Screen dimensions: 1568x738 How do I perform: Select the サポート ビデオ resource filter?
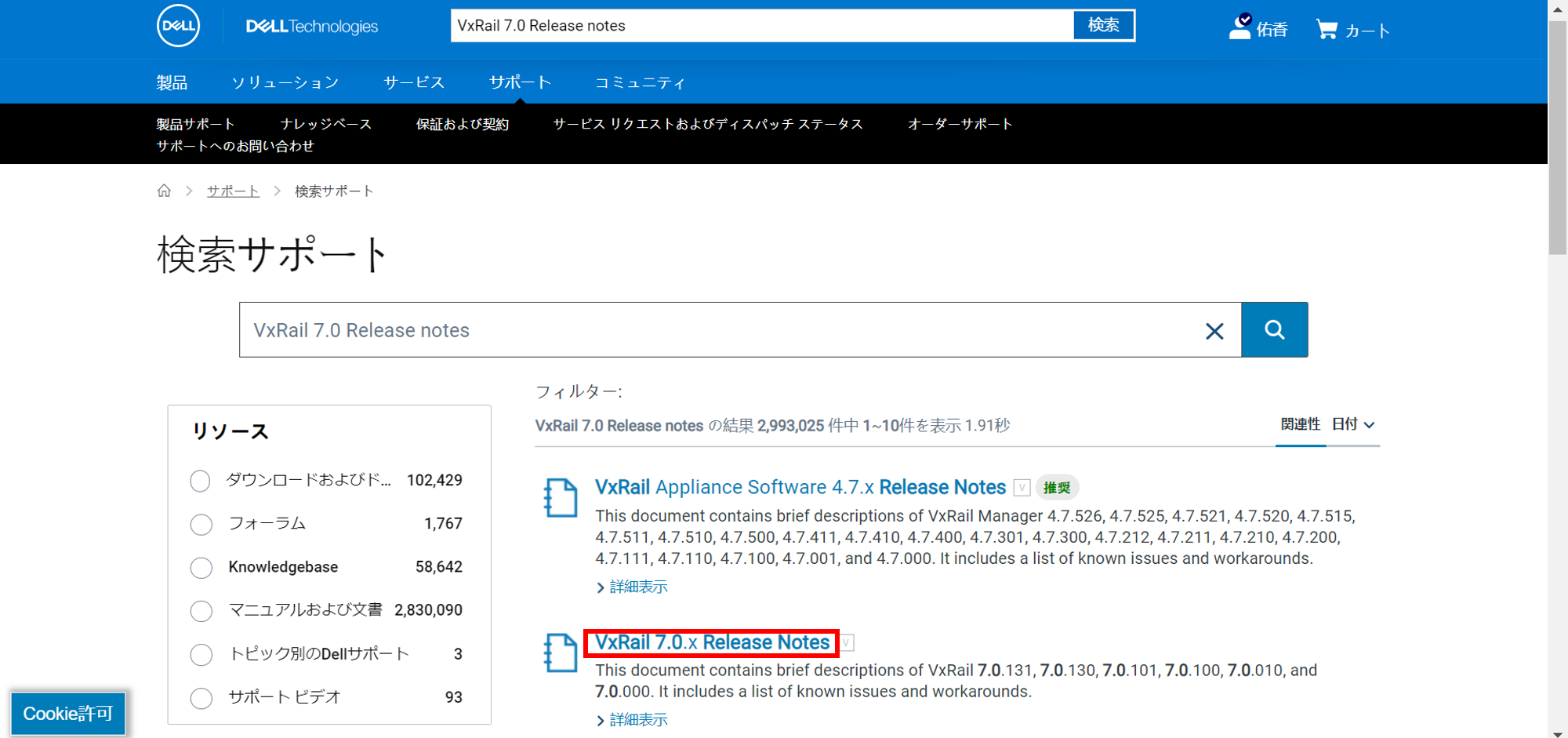pyautogui.click(x=201, y=698)
